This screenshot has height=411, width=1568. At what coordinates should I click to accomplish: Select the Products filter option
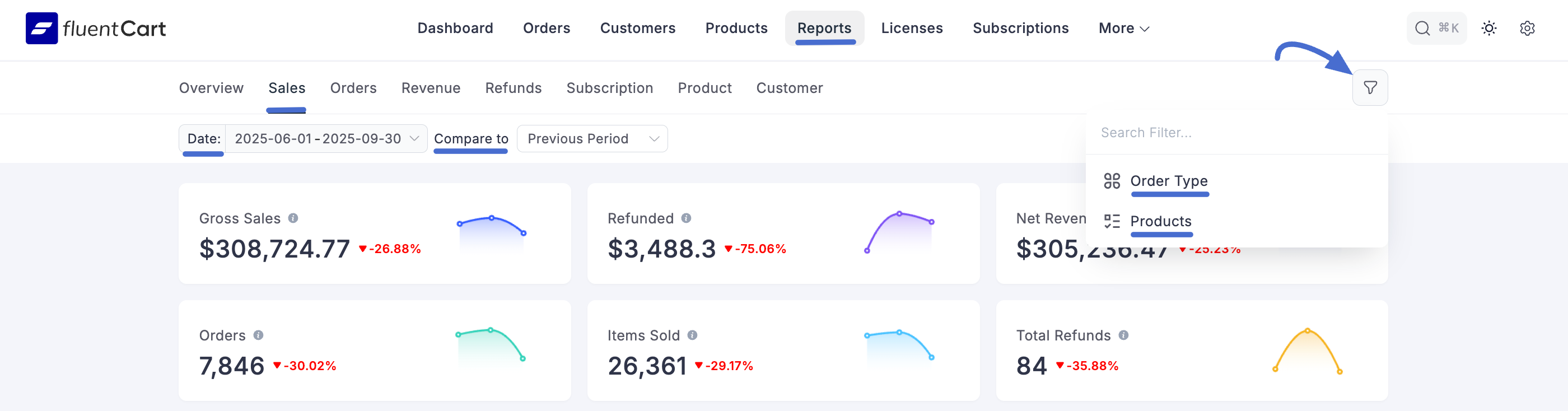[1160, 221]
